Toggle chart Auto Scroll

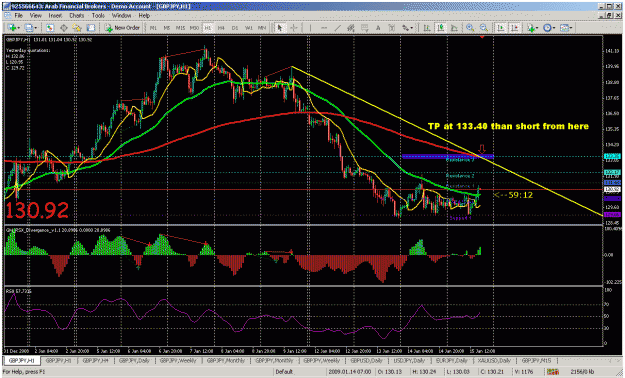pos(501,28)
